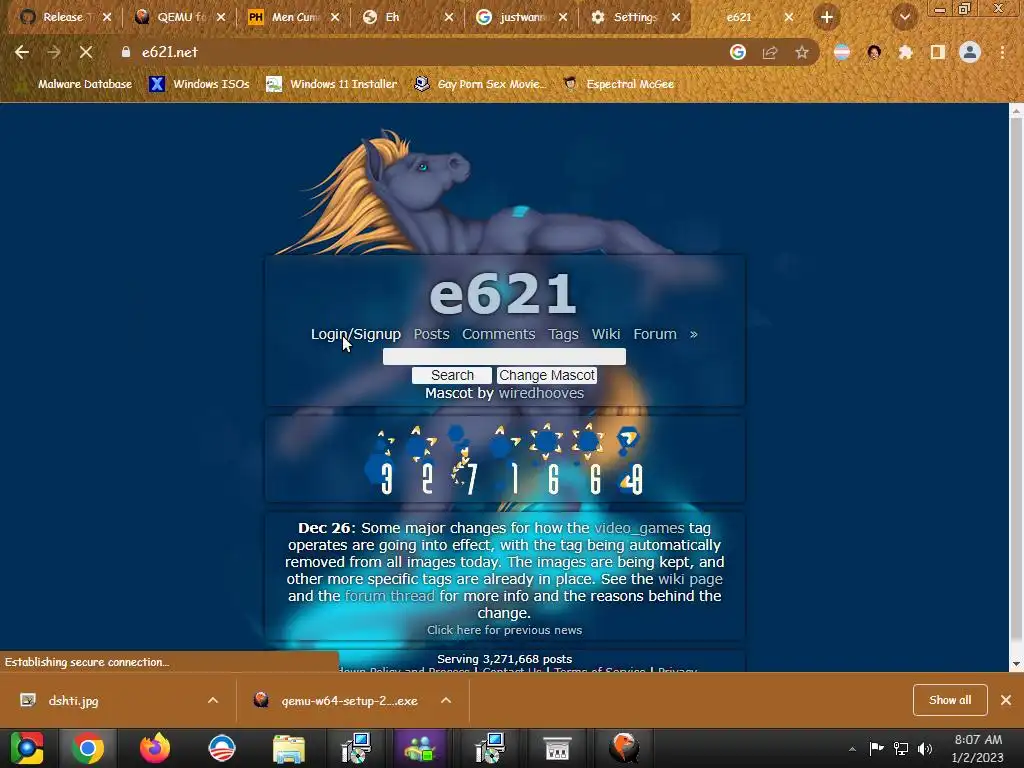
Task: Open the video_games tag link
Action: [639, 528]
